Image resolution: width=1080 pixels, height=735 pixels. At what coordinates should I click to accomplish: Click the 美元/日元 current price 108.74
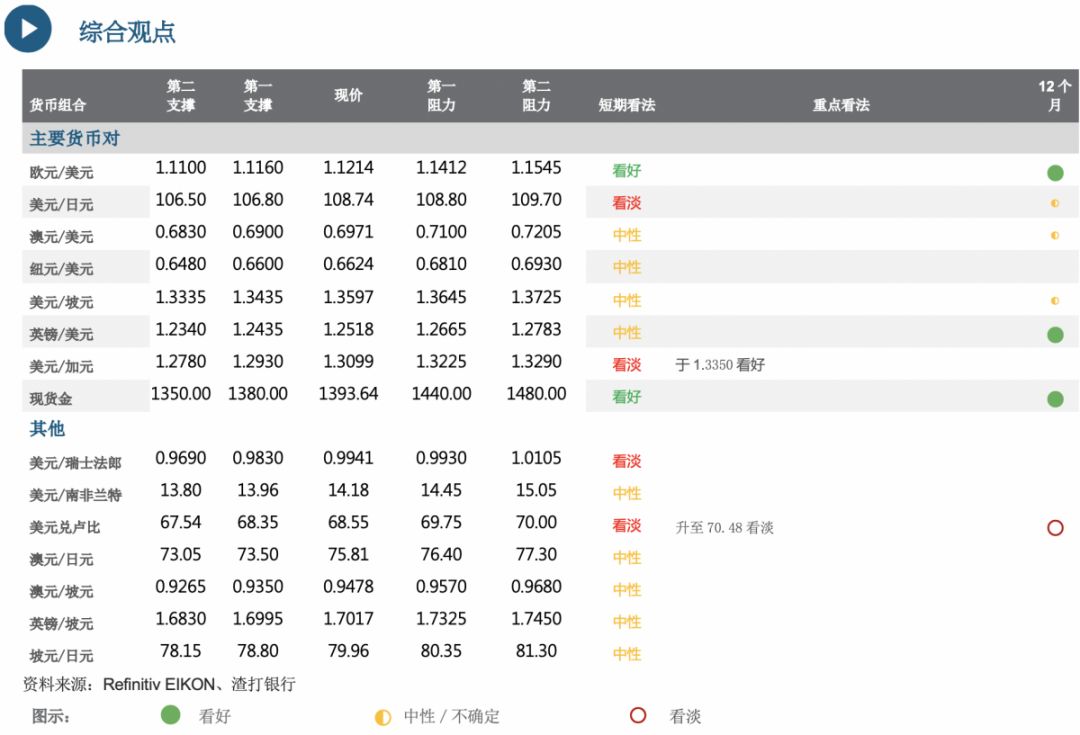coord(349,200)
